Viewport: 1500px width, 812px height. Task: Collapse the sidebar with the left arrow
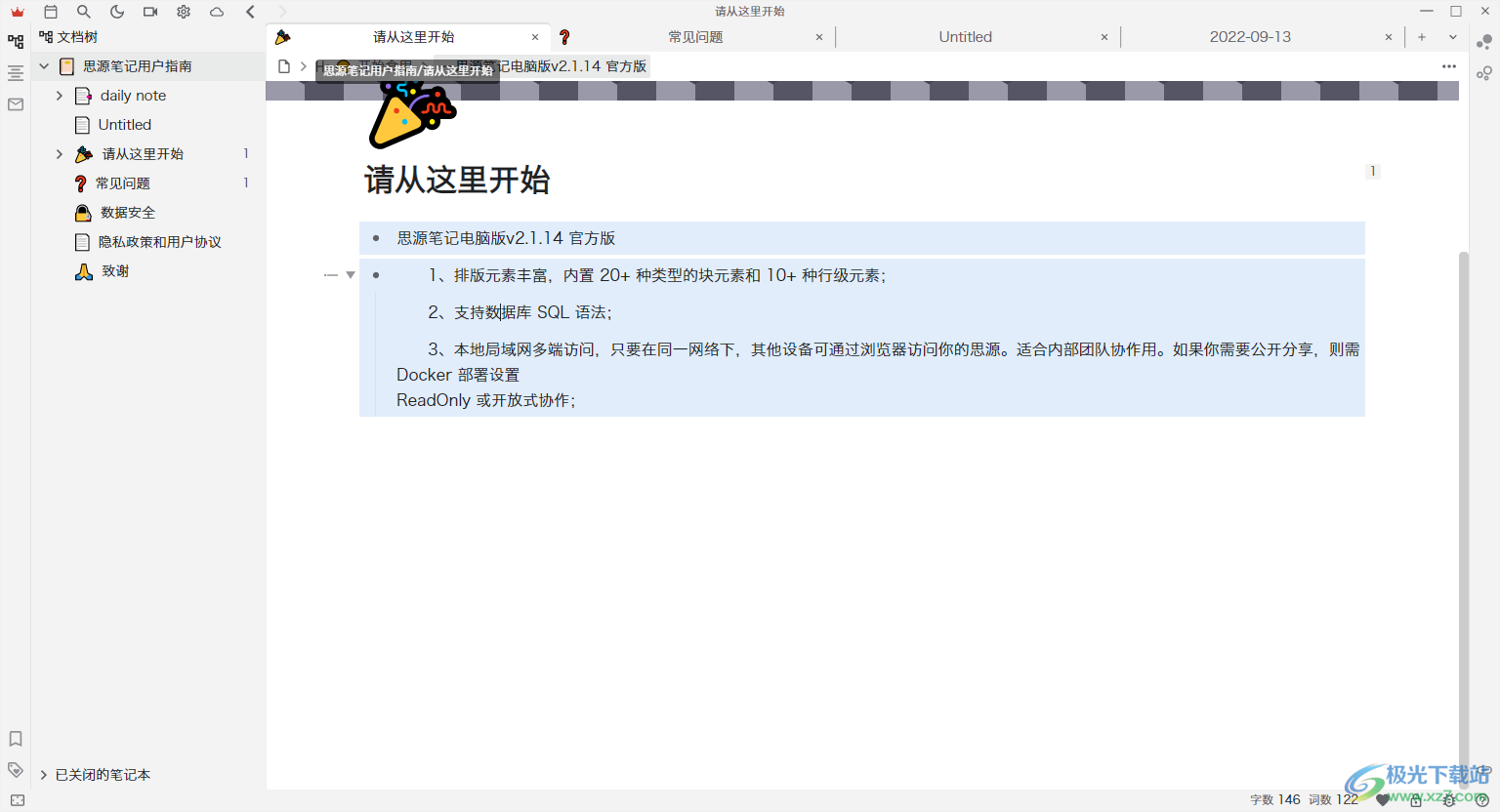250,11
